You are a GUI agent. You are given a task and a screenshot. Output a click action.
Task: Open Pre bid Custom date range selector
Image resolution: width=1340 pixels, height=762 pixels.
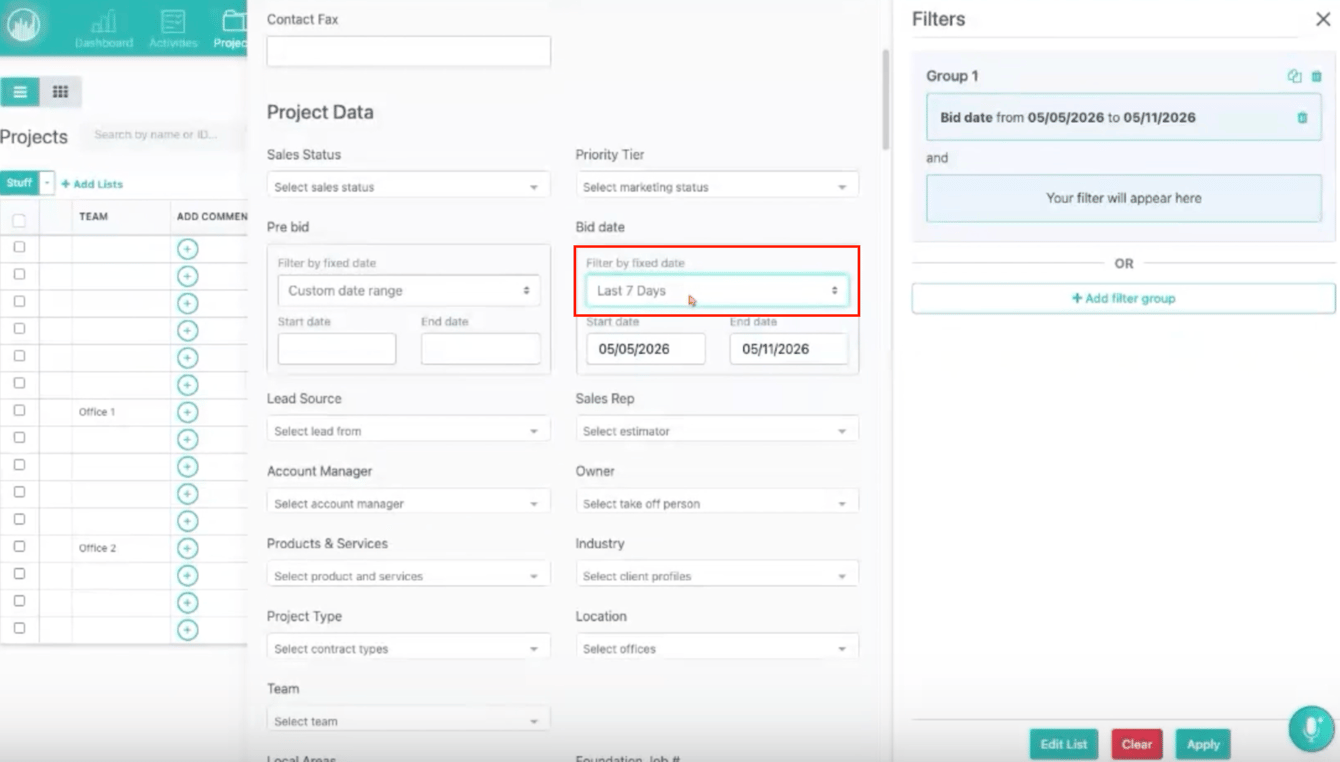tap(408, 291)
